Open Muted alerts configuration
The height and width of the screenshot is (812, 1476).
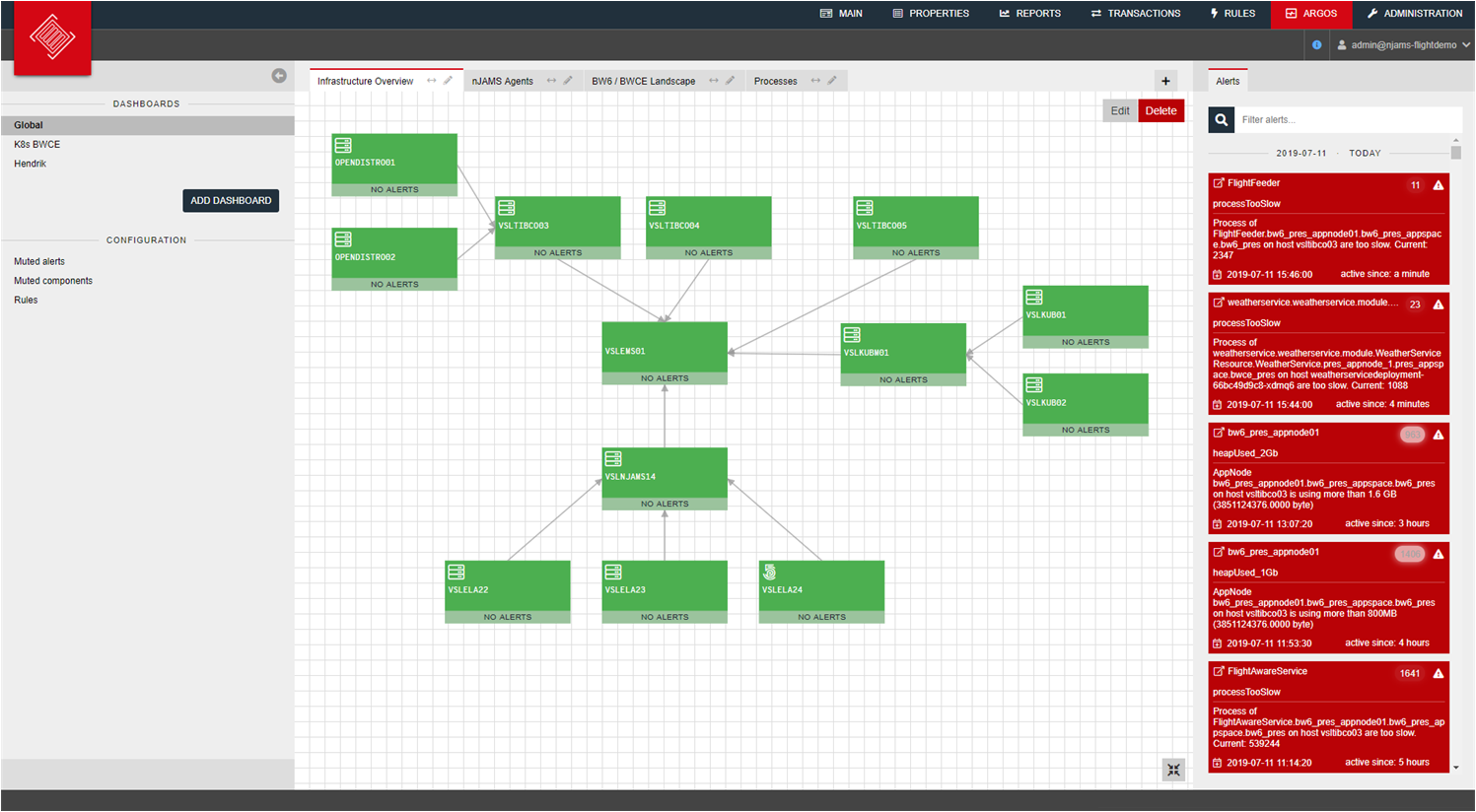tap(39, 262)
